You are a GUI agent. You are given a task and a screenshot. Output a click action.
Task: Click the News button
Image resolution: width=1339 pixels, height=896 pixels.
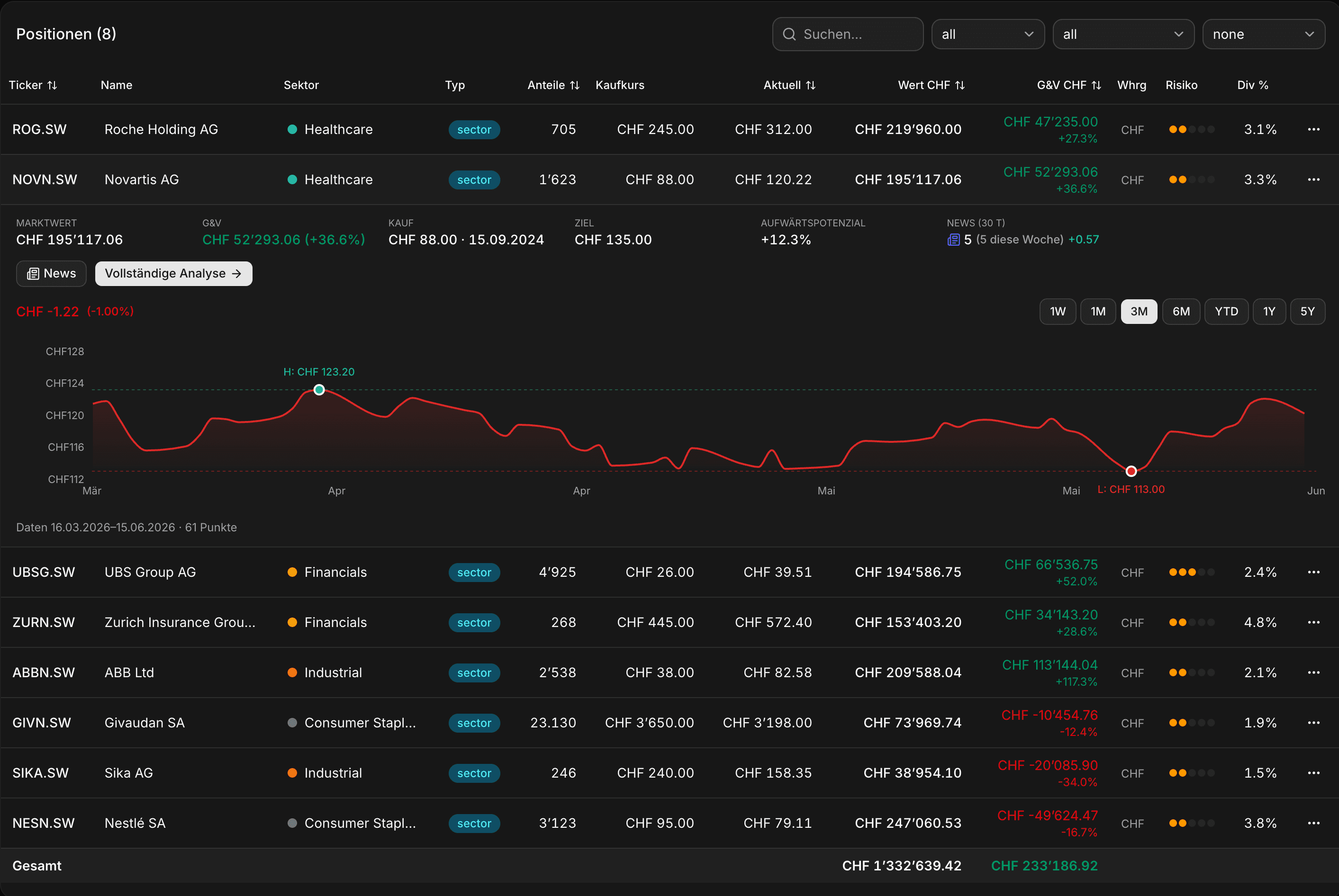tap(52, 274)
